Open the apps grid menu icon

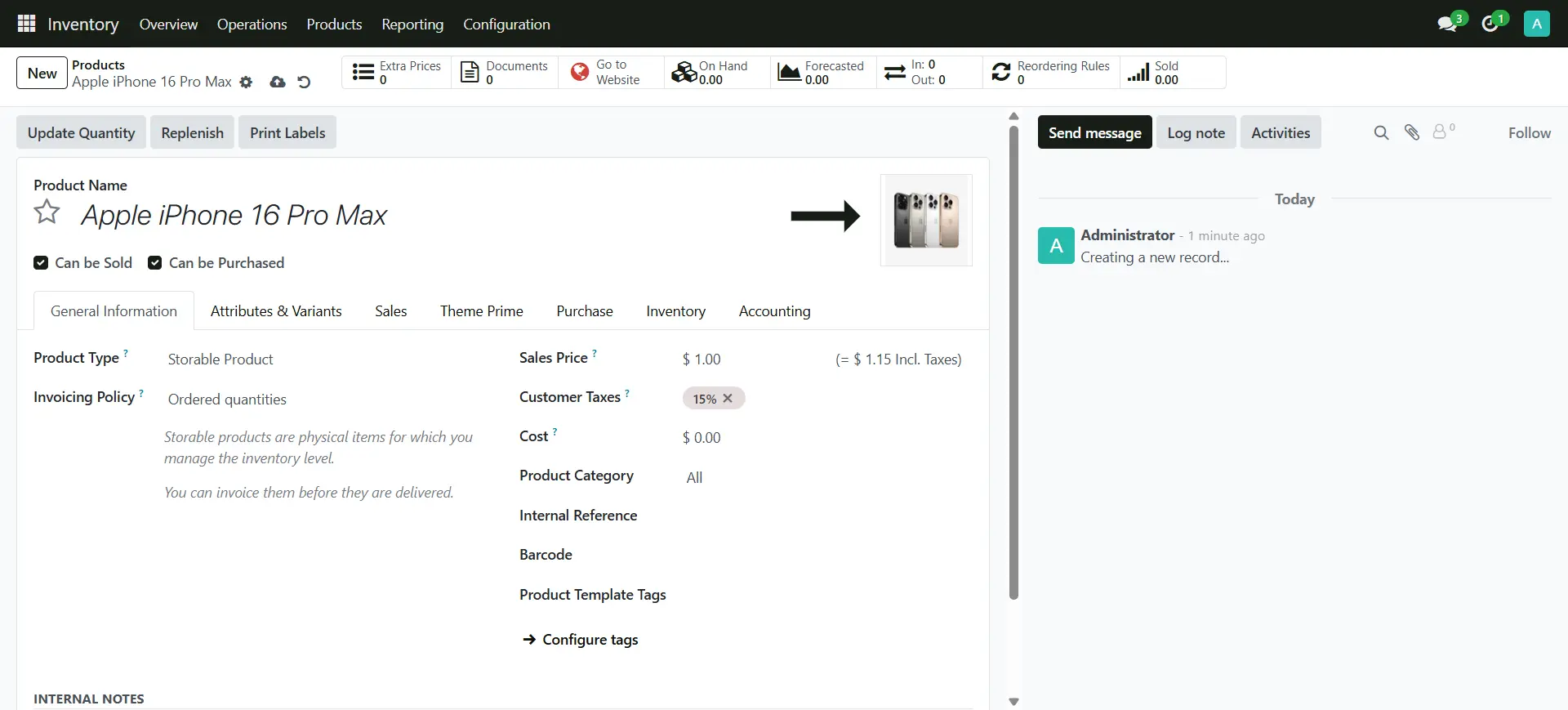tap(26, 24)
